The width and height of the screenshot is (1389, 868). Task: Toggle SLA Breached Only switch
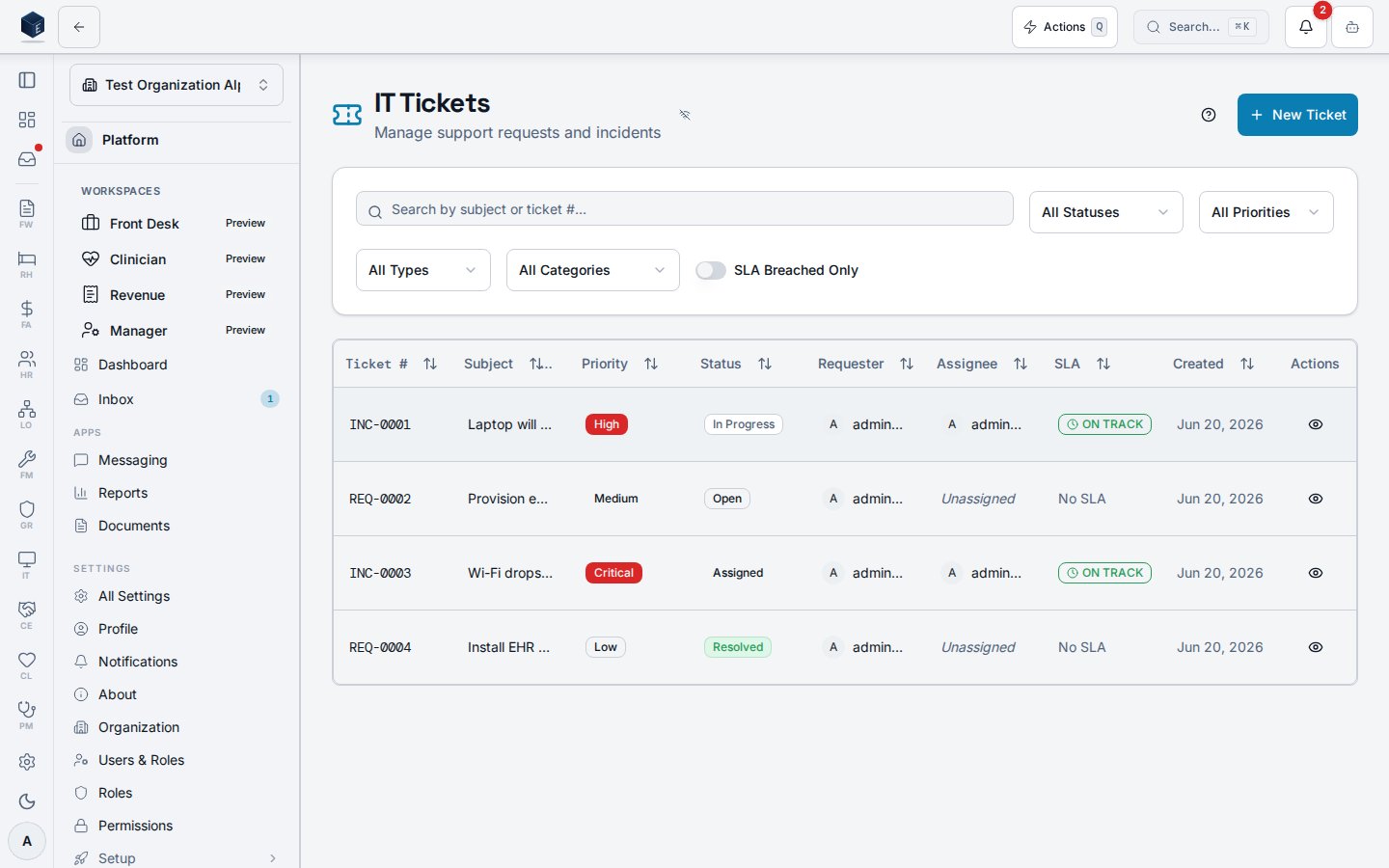pyautogui.click(x=711, y=270)
